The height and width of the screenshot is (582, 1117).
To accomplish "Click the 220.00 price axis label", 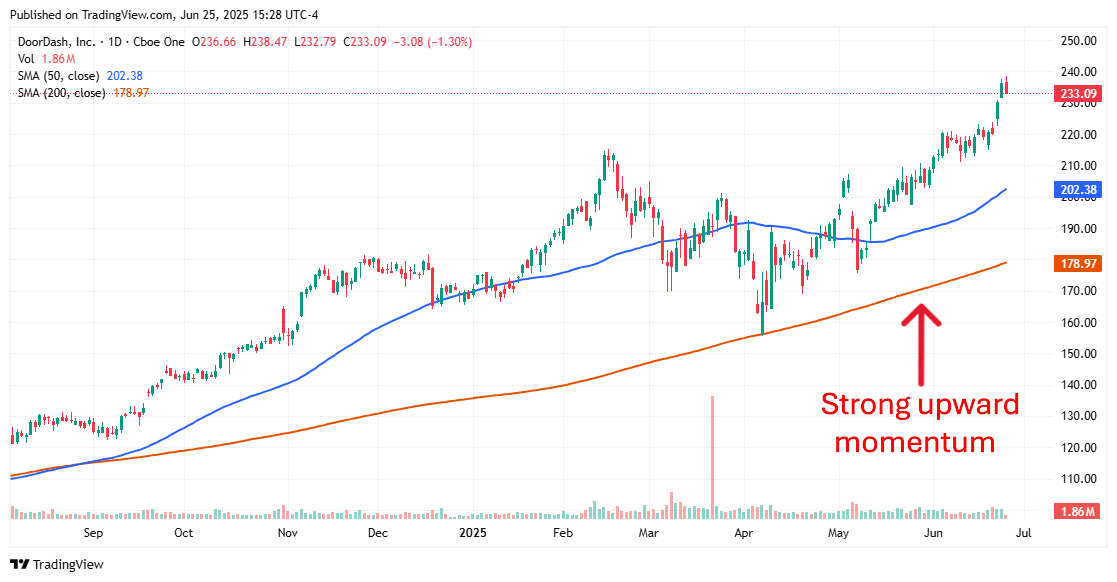I will tap(1079, 135).
